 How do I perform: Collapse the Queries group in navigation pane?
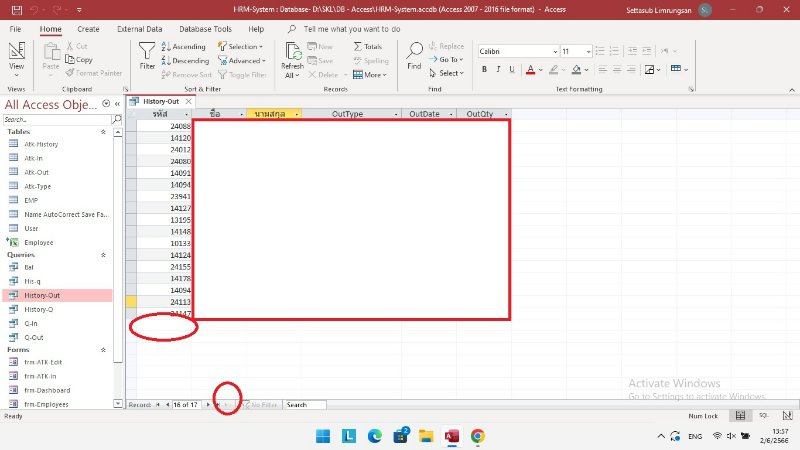[103, 254]
